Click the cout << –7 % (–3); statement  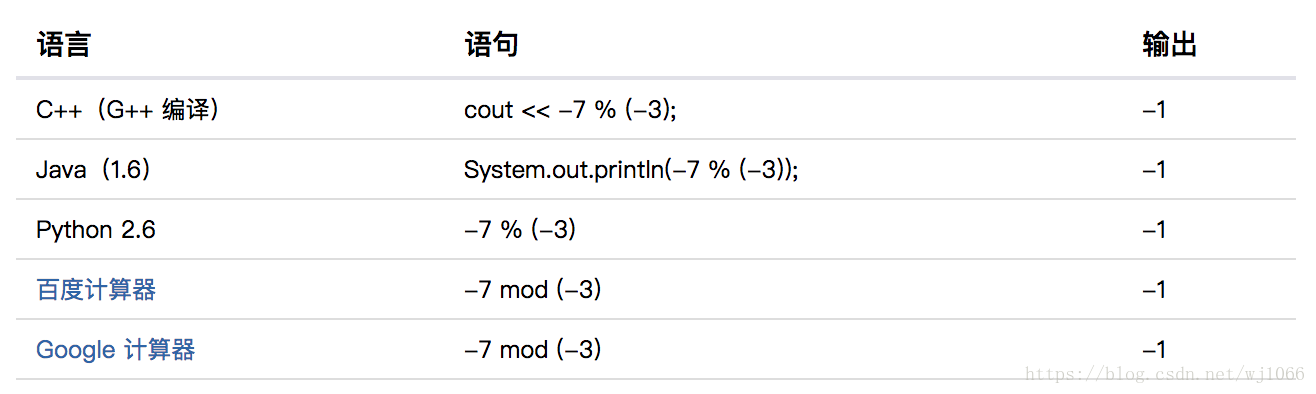point(570,110)
